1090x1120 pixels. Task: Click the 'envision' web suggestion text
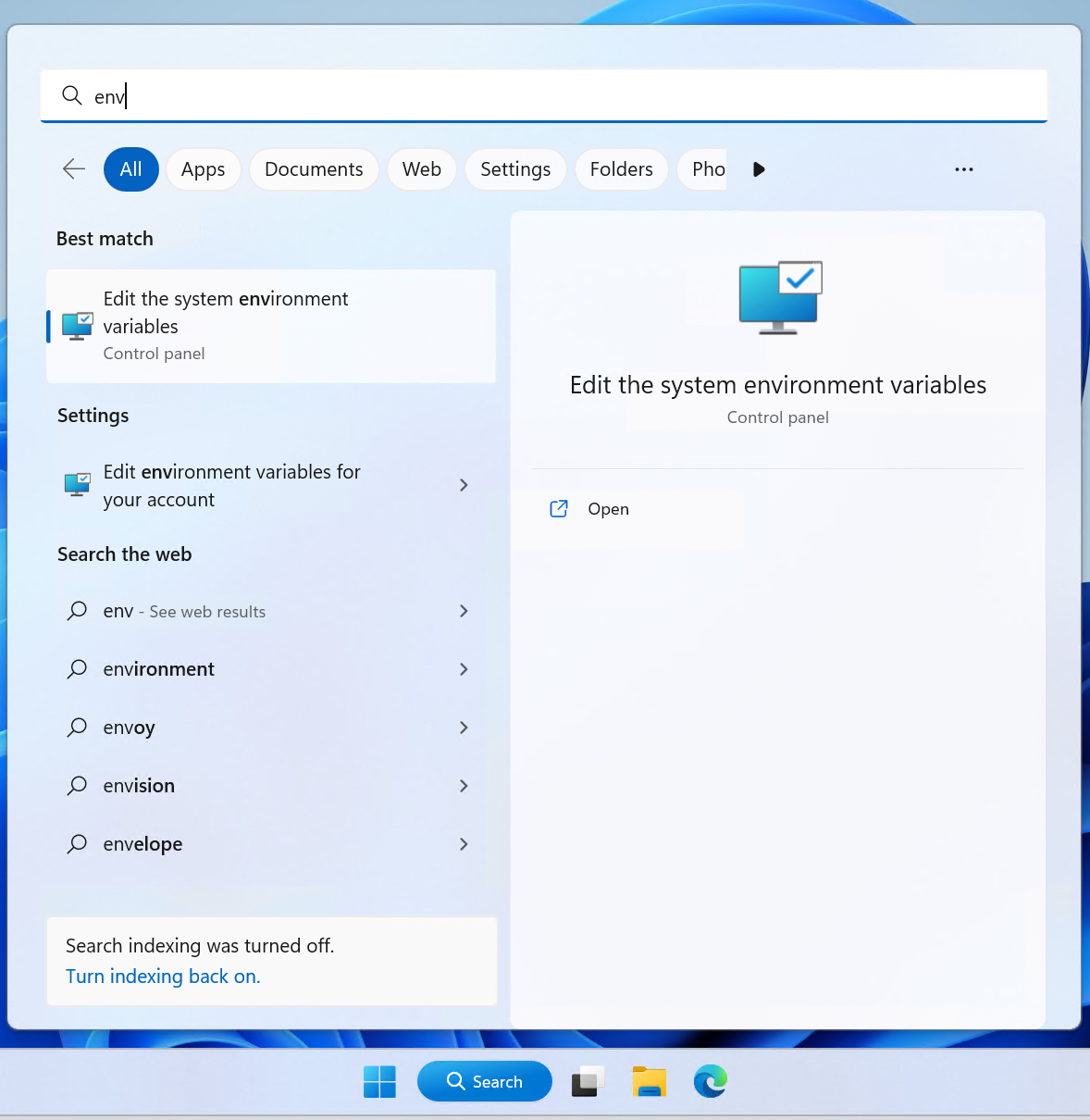(x=139, y=786)
